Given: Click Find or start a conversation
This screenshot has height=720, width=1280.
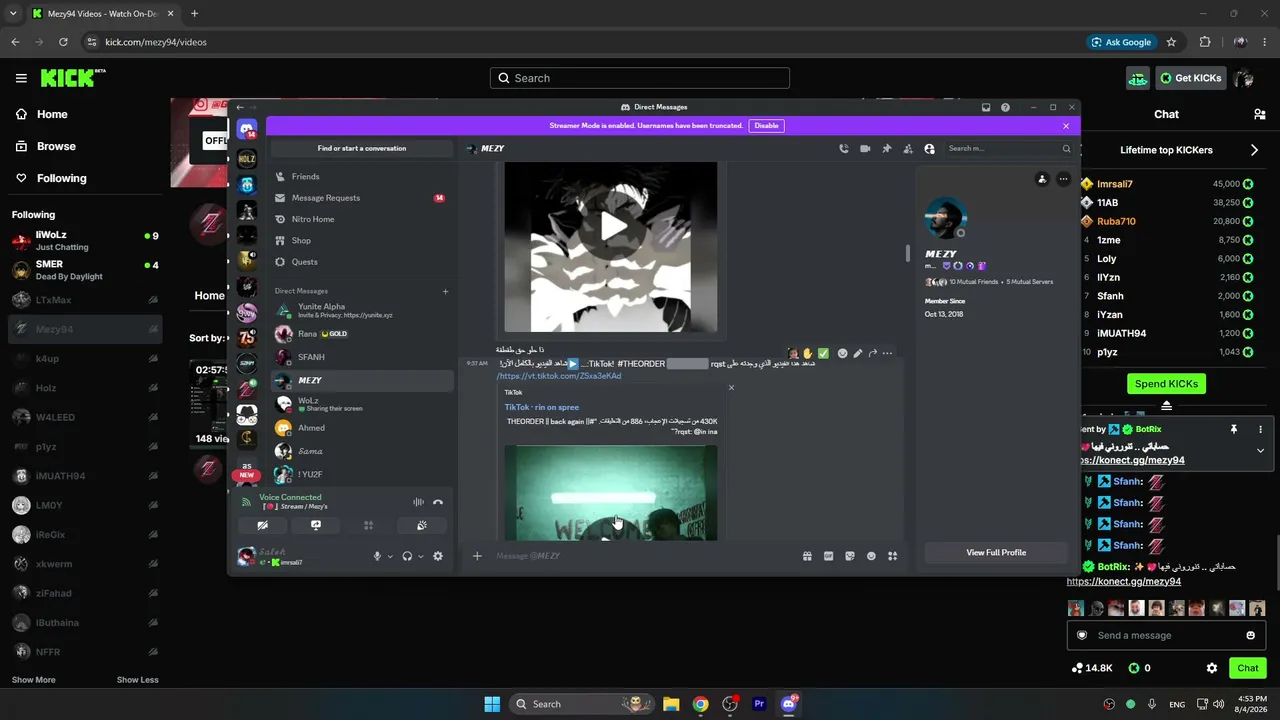Looking at the screenshot, I should pyautogui.click(x=362, y=148).
